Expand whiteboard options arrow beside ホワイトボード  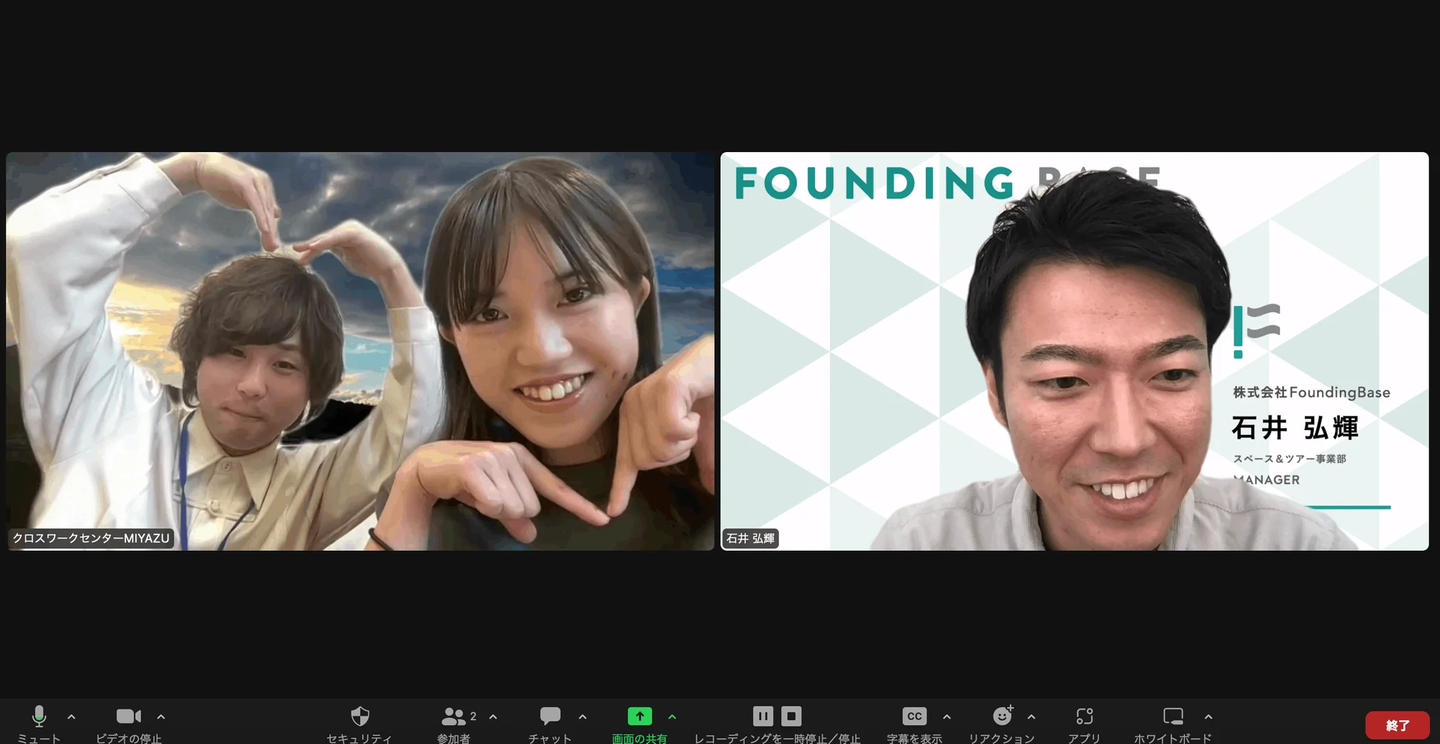(x=1208, y=716)
